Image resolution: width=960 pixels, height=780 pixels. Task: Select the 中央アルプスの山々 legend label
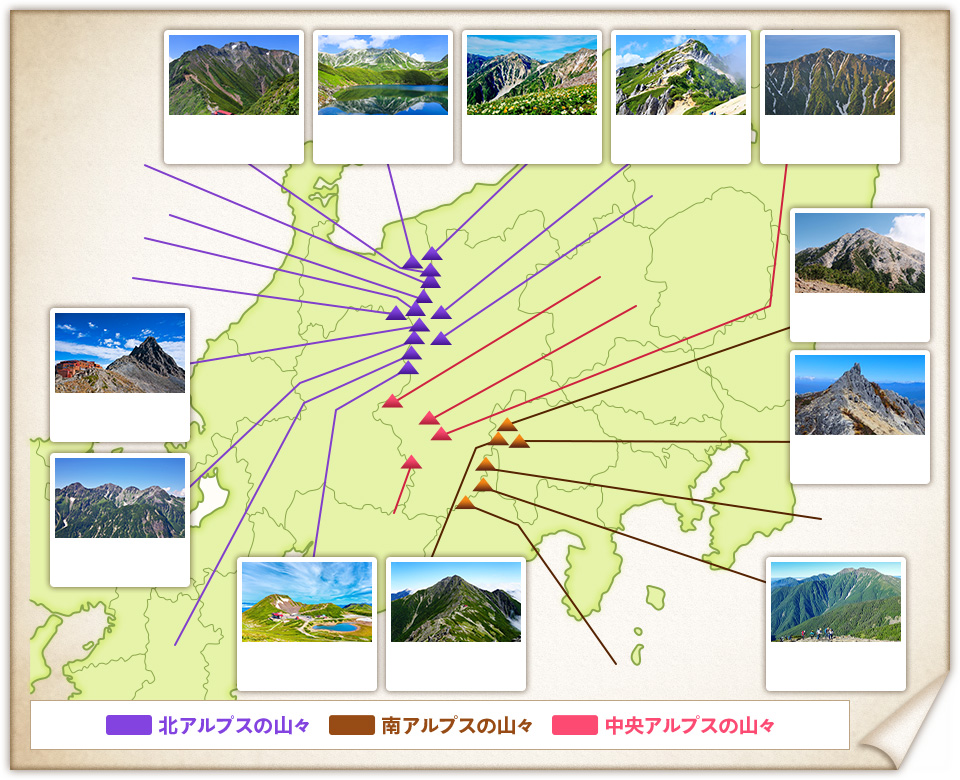(690, 725)
